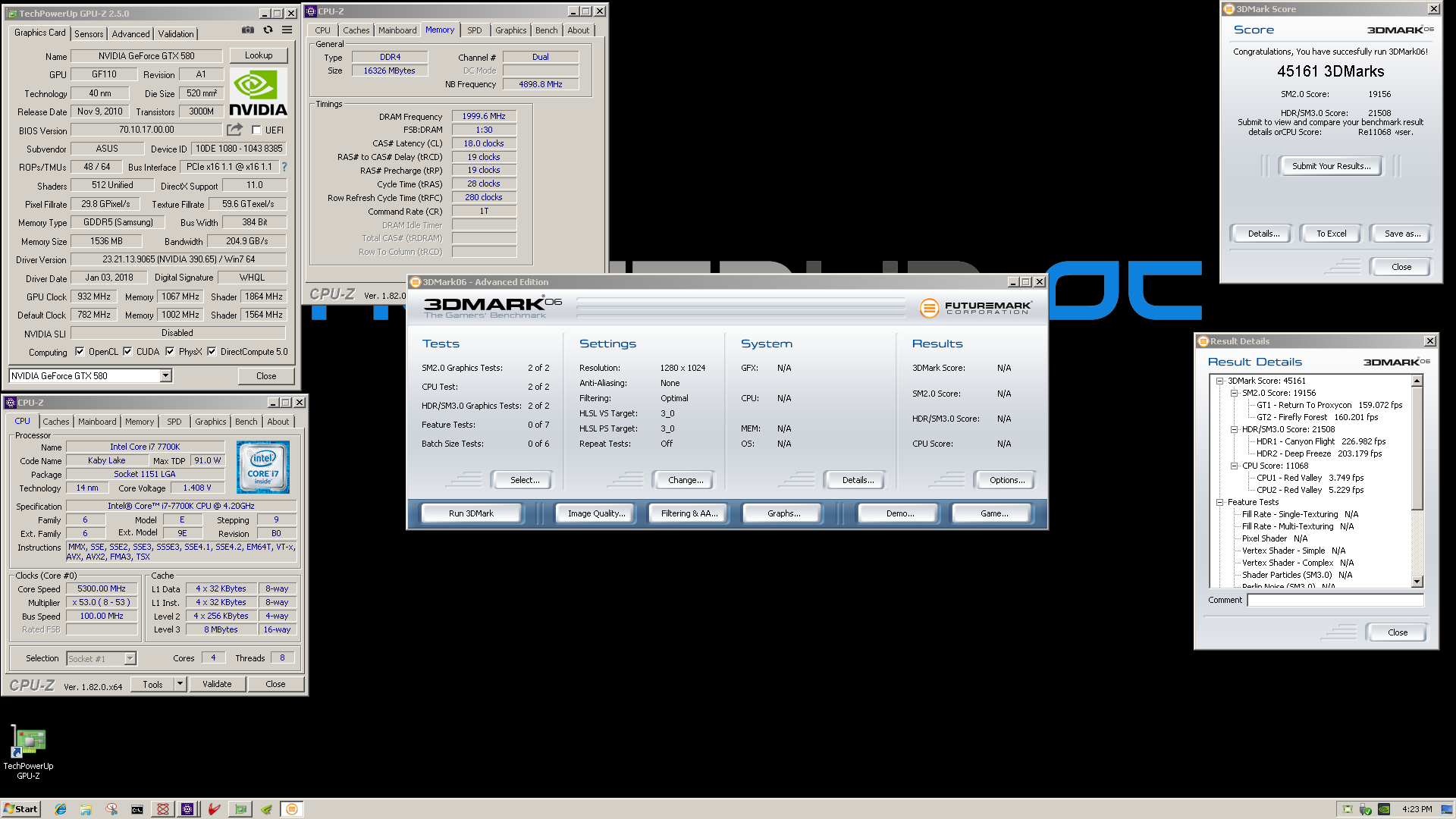Open the Socket #1 selection dropdown
The width and height of the screenshot is (1456, 819).
click(x=130, y=658)
